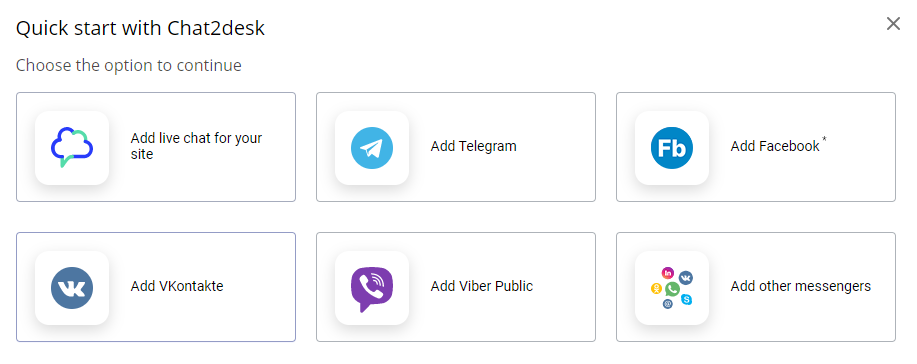Viewport: 917px width, 364px height.
Task: Choose the 'Add Telegram' label
Action: (474, 146)
